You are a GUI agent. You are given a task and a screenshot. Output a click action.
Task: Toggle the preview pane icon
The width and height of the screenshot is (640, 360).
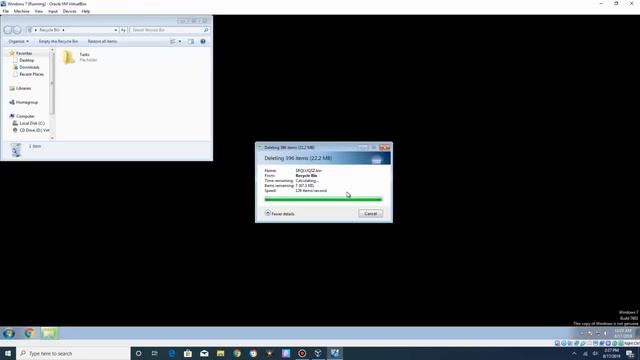pyautogui.click(x=191, y=41)
